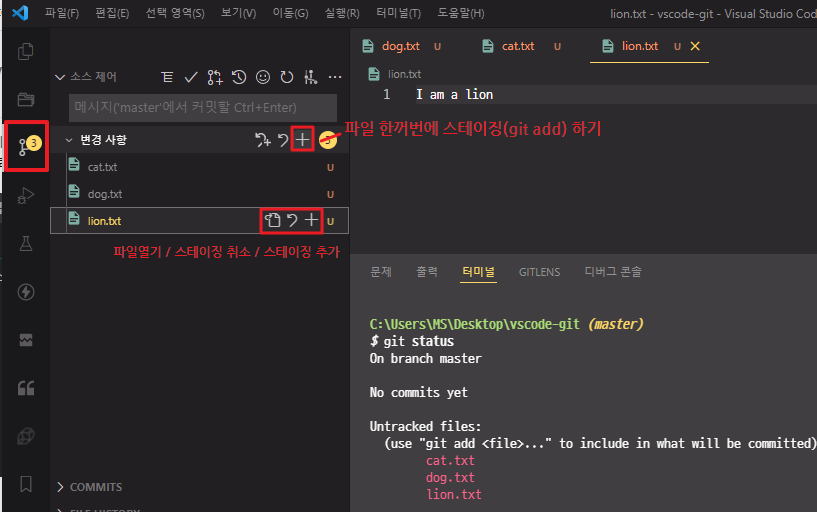This screenshot has width=817, height=512.
Task: Click the text 'I am a lion'
Action: pyautogui.click(x=454, y=94)
